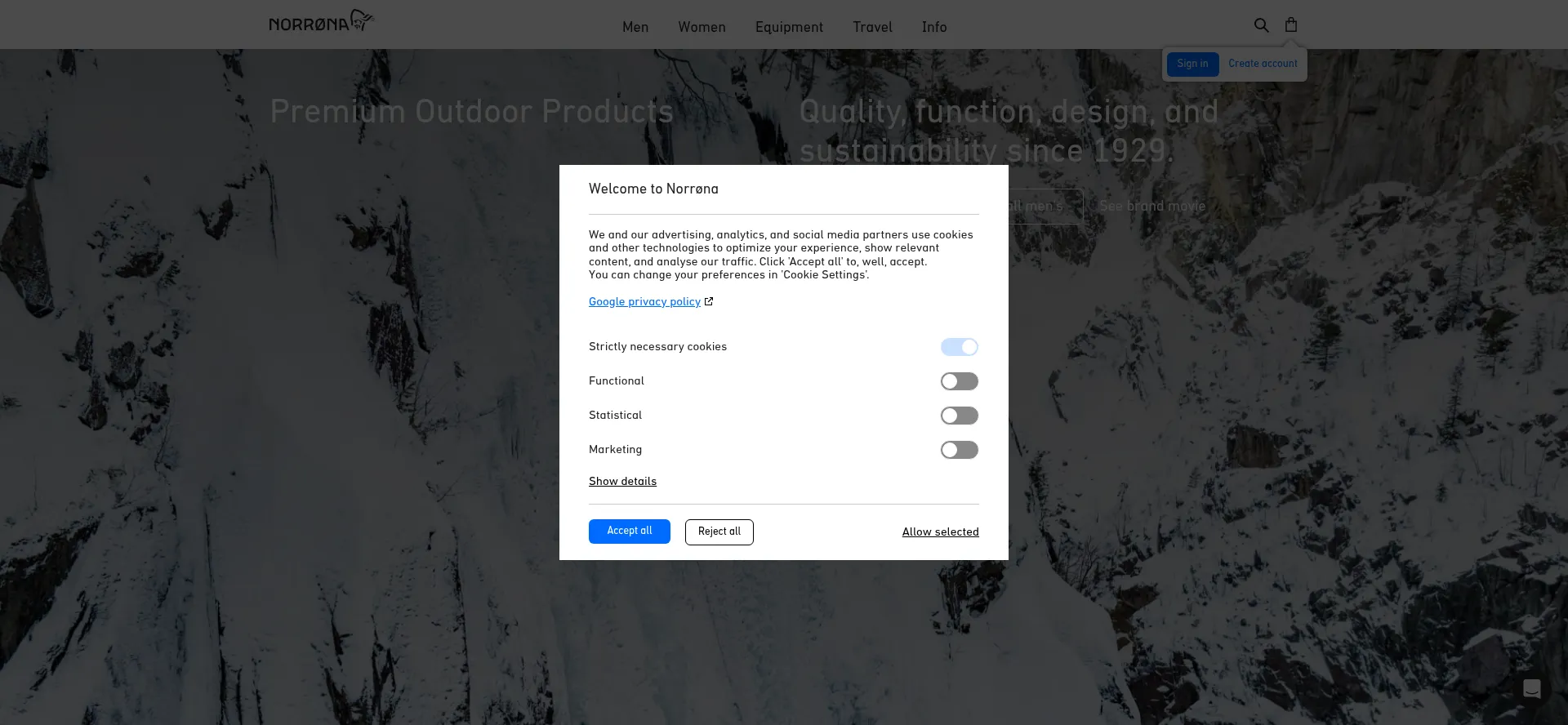The width and height of the screenshot is (1568, 725).
Task: Click the Sign in button
Action: pyautogui.click(x=1192, y=64)
